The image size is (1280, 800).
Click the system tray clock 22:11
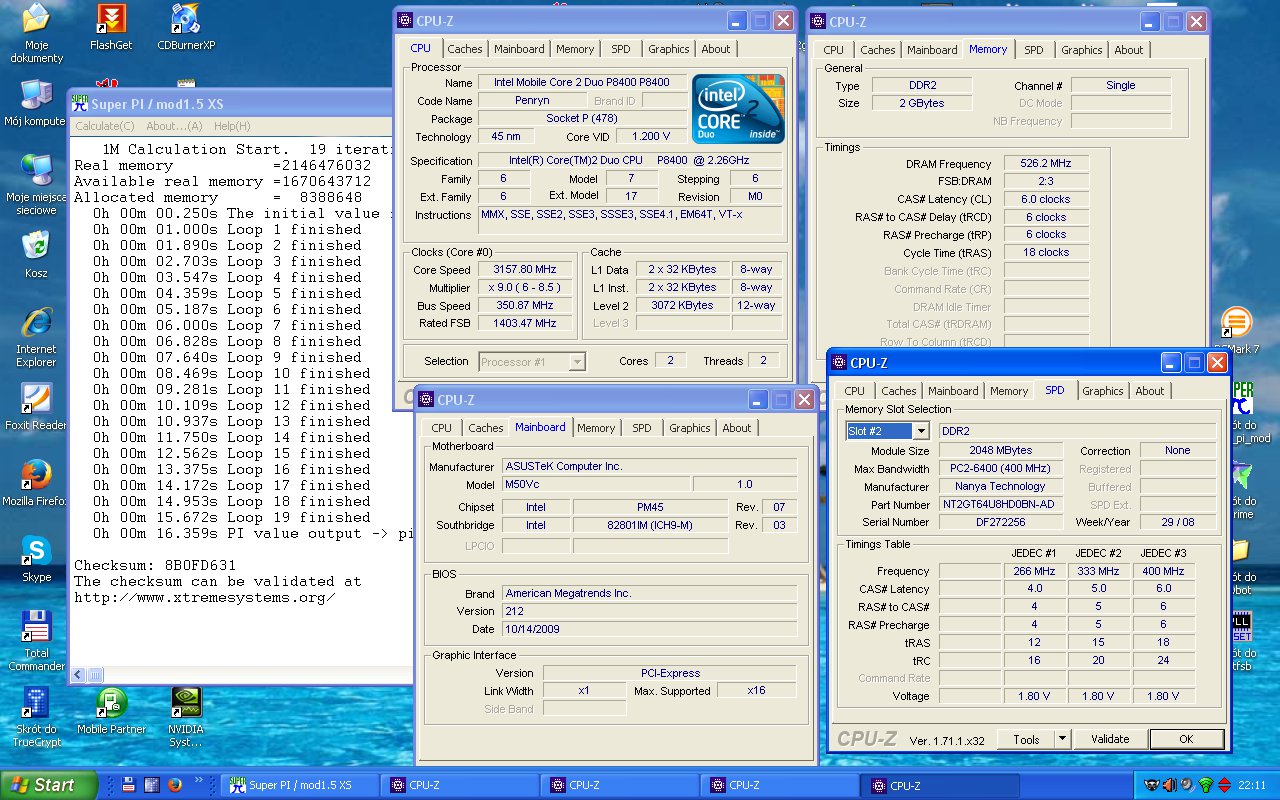[x=1252, y=785]
